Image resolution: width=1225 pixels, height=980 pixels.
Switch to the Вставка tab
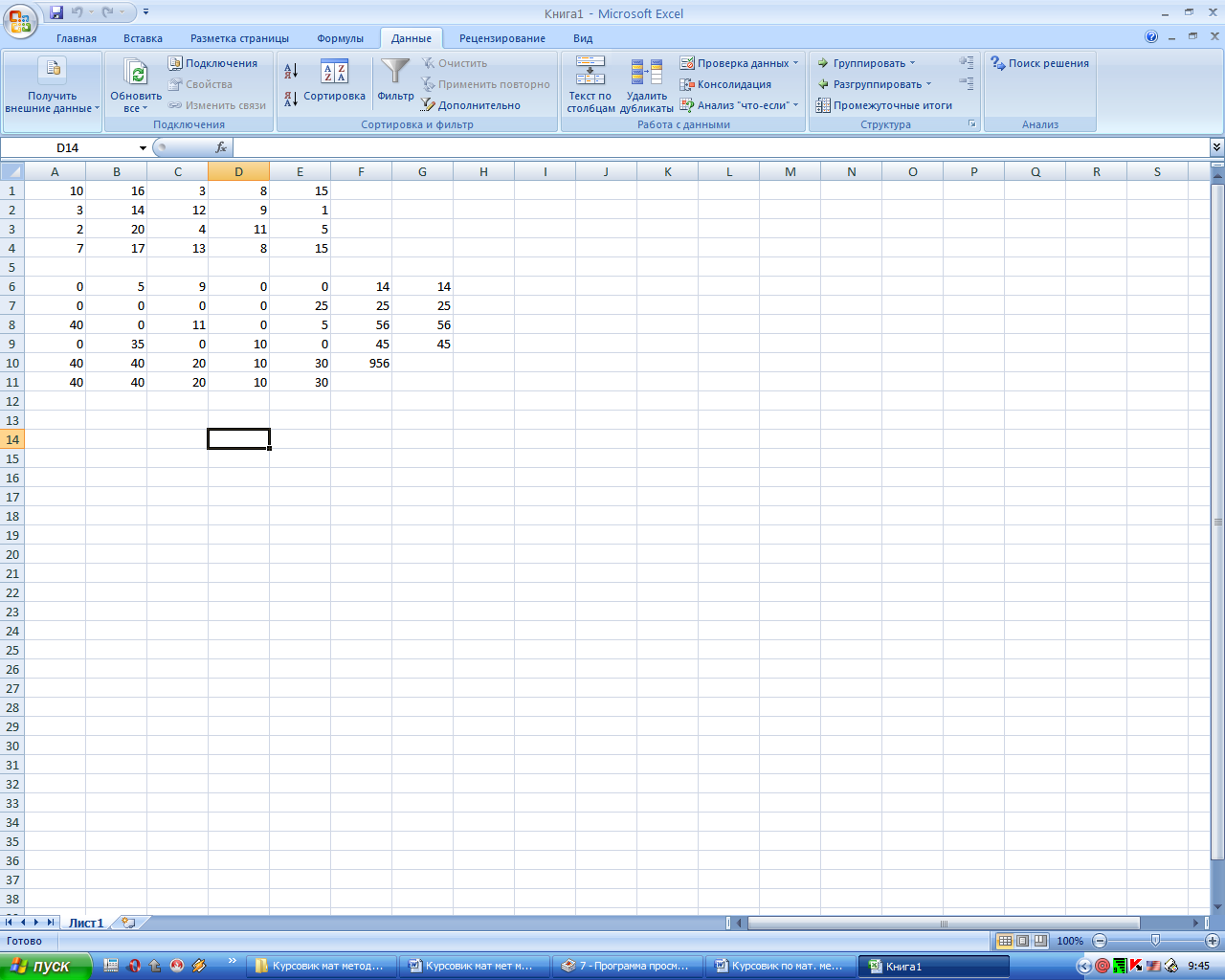pos(143,38)
